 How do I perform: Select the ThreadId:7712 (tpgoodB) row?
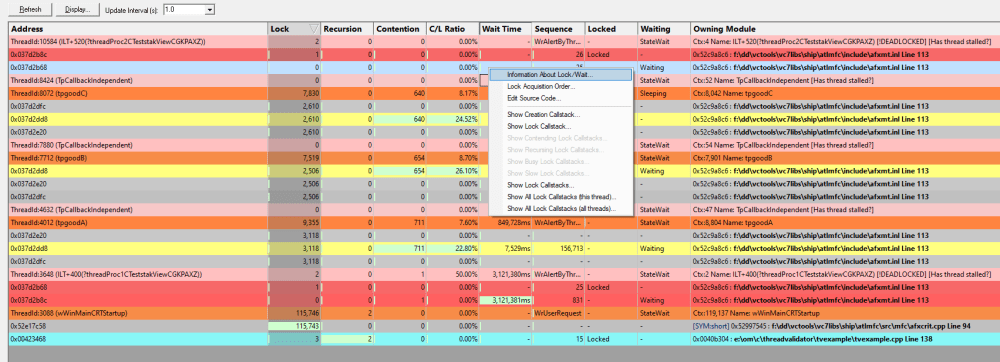(x=504, y=158)
